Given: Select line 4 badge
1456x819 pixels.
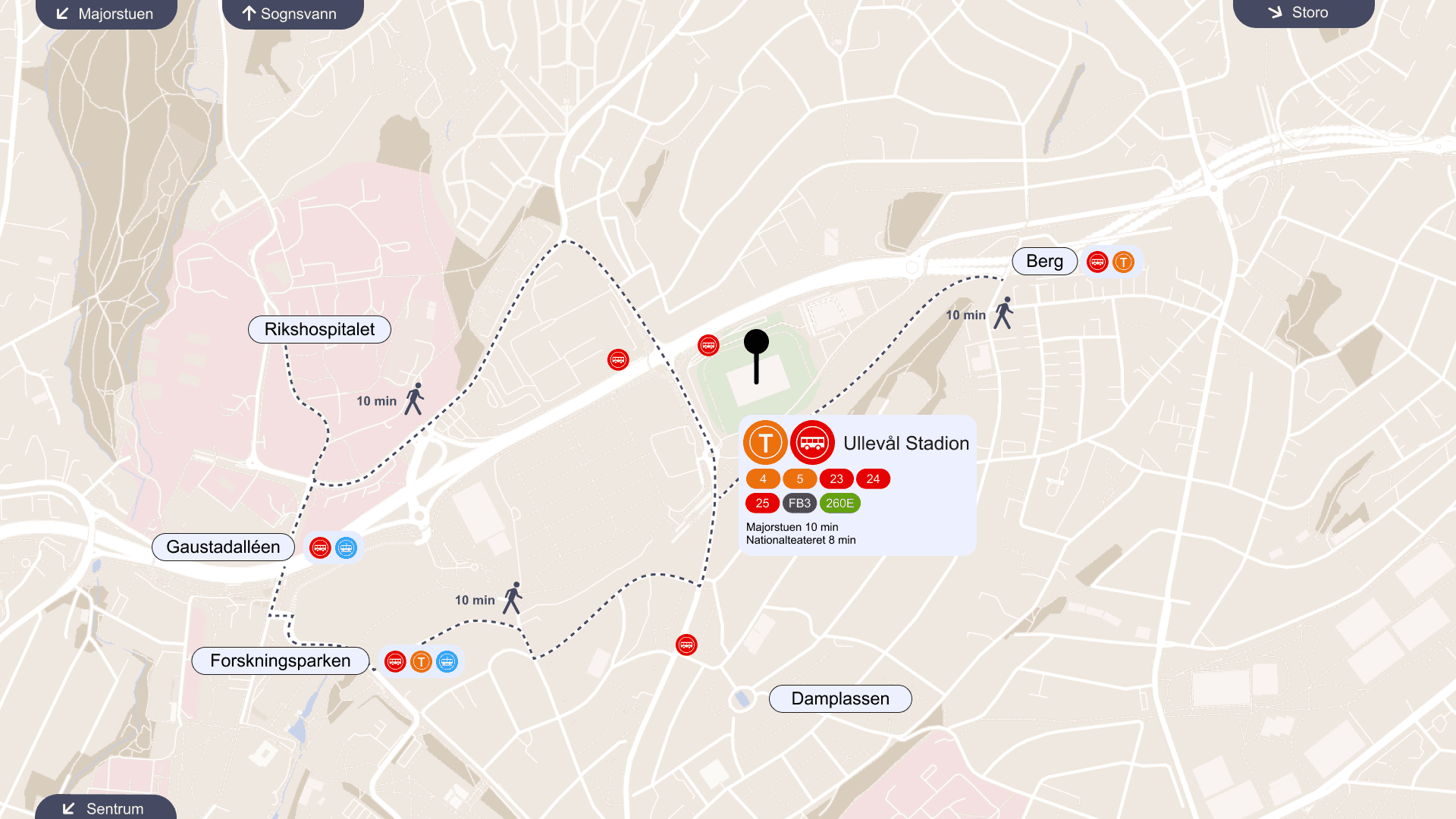Looking at the screenshot, I should pos(763,479).
